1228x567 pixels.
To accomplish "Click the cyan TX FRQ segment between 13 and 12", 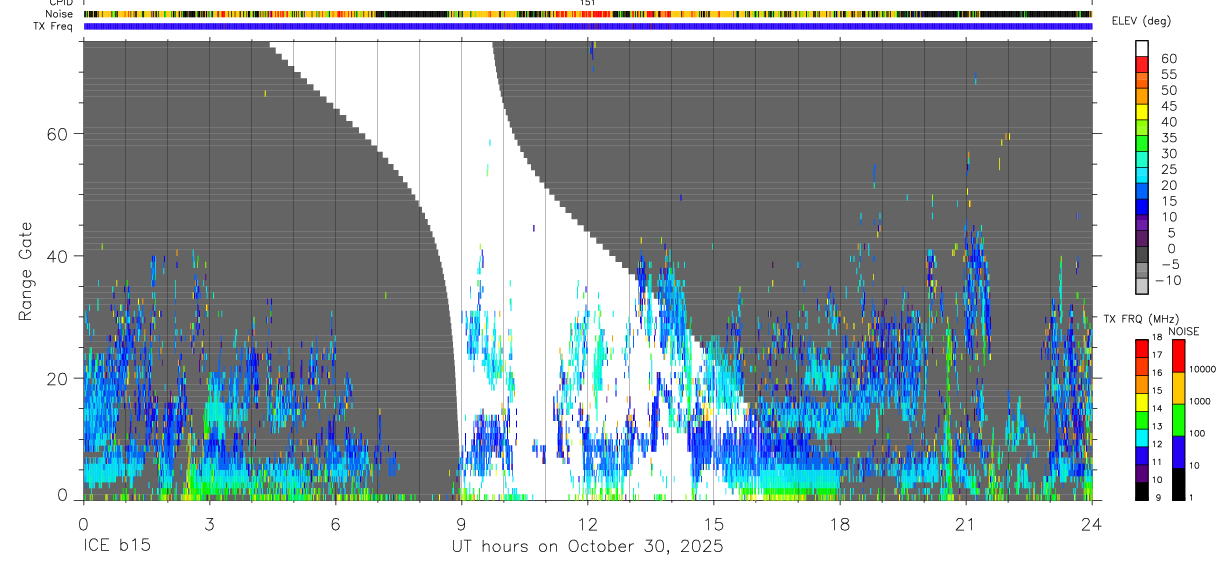I will coord(1142,438).
